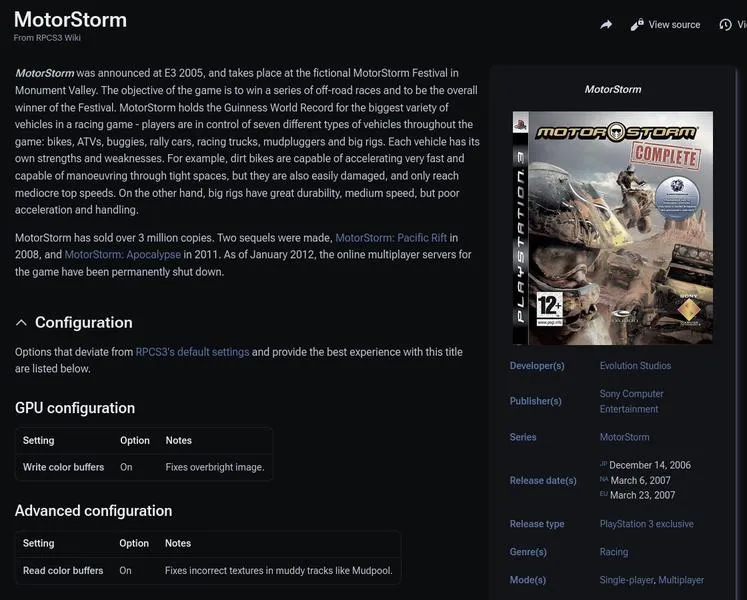
Task: Click the view history clock icon
Action: (x=725, y=25)
